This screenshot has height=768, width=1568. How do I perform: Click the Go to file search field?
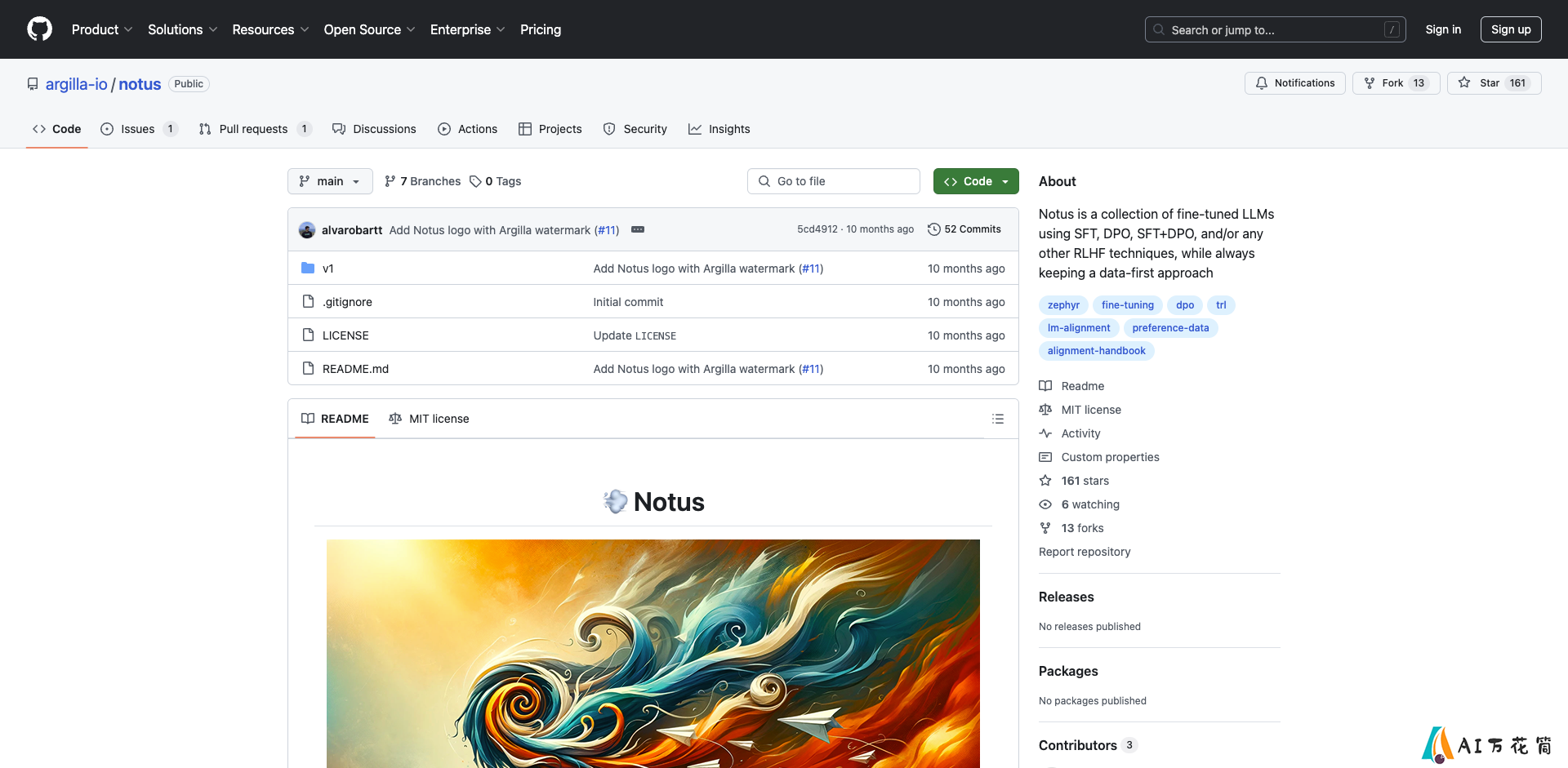(x=834, y=181)
